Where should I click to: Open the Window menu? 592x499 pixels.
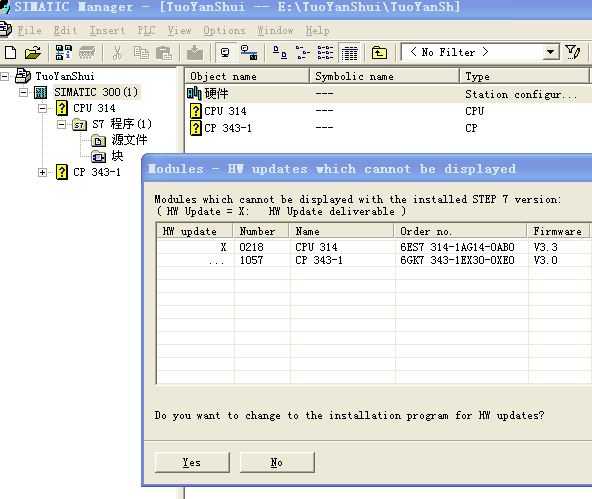[x=275, y=30]
